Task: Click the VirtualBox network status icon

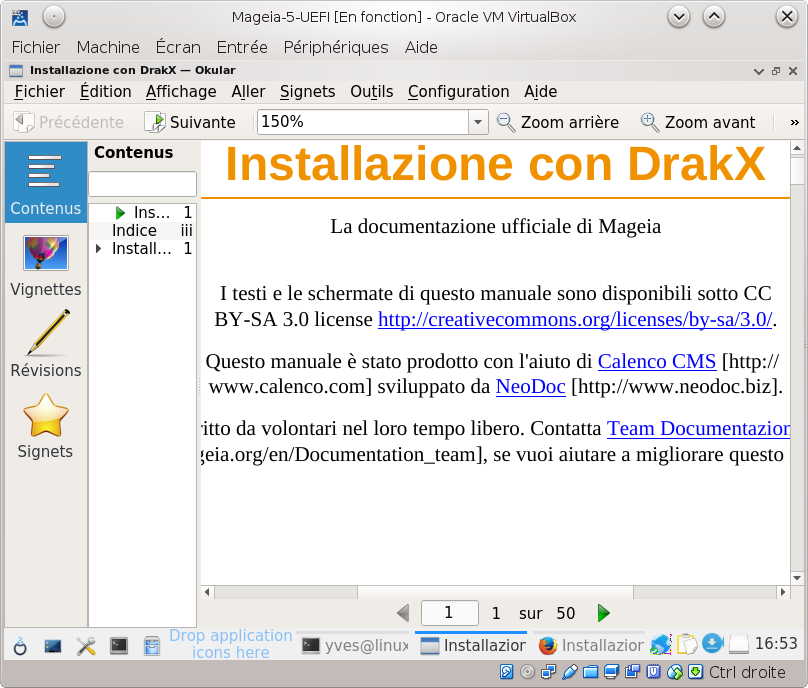Action: click(548, 672)
